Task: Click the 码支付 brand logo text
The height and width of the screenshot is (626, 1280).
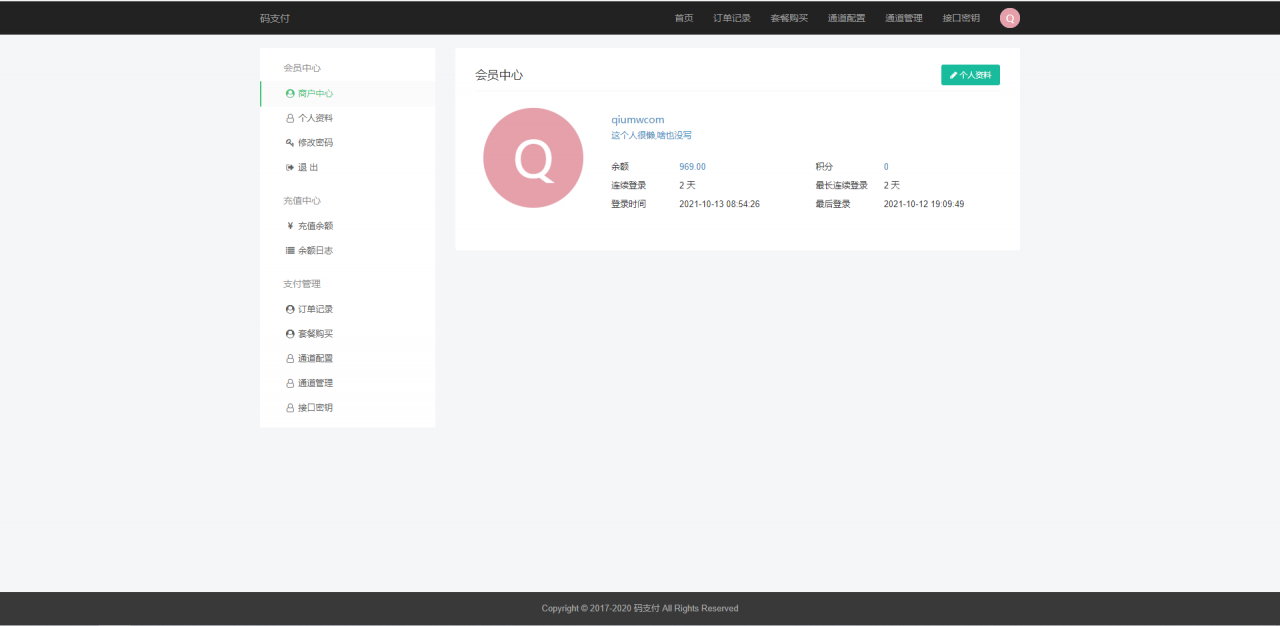Action: pos(275,18)
